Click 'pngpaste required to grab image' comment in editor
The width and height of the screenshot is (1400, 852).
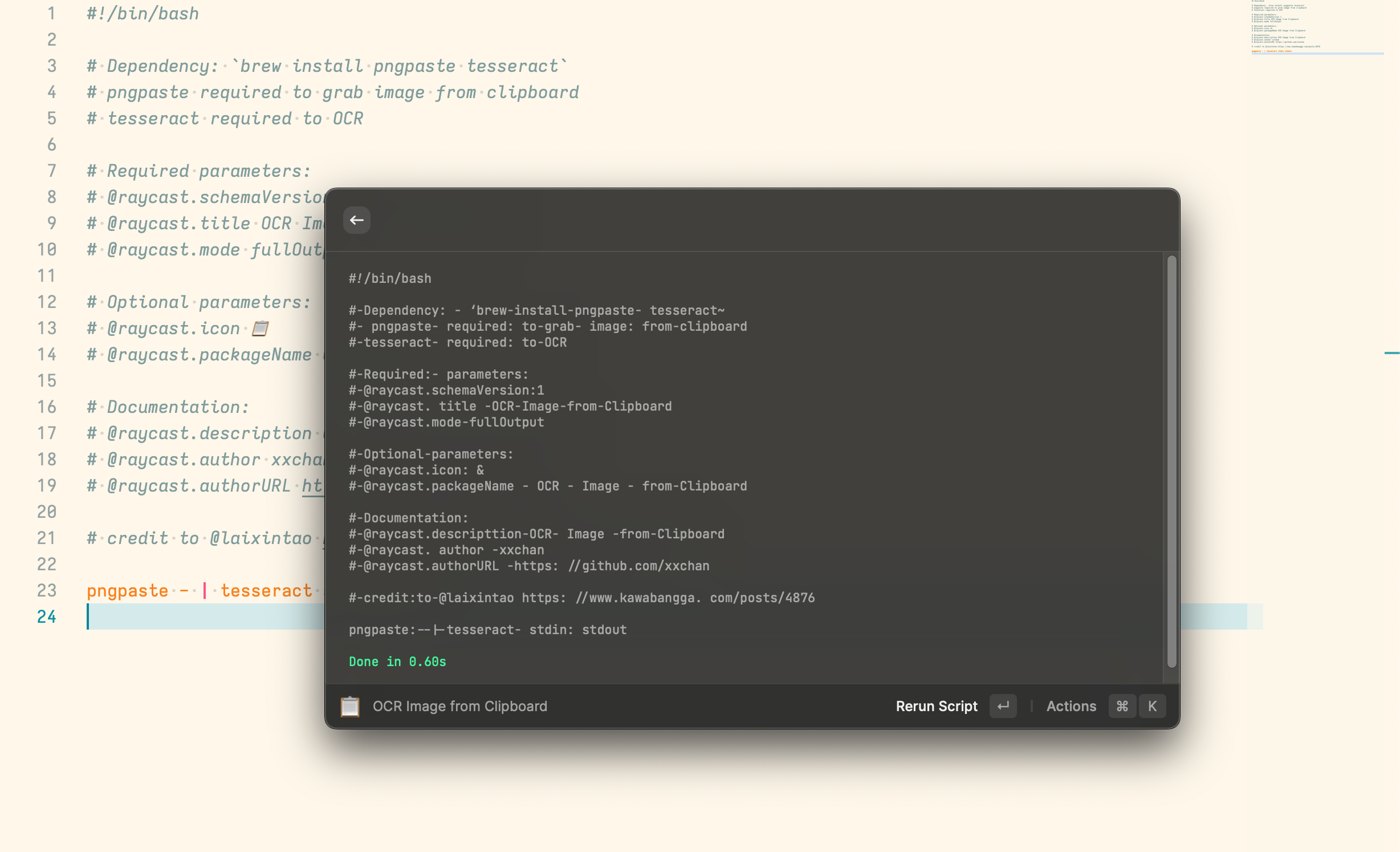[333, 92]
